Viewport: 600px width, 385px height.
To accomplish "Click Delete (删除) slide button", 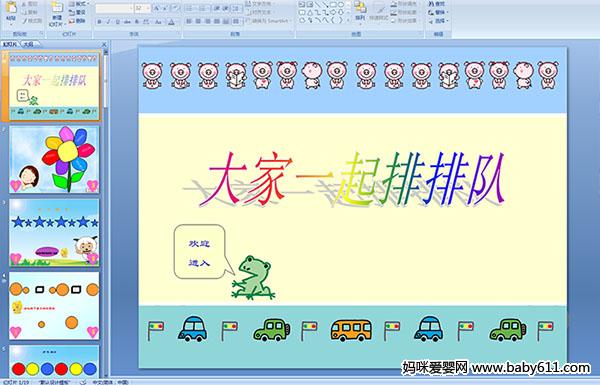I will pyautogui.click(x=78, y=21).
